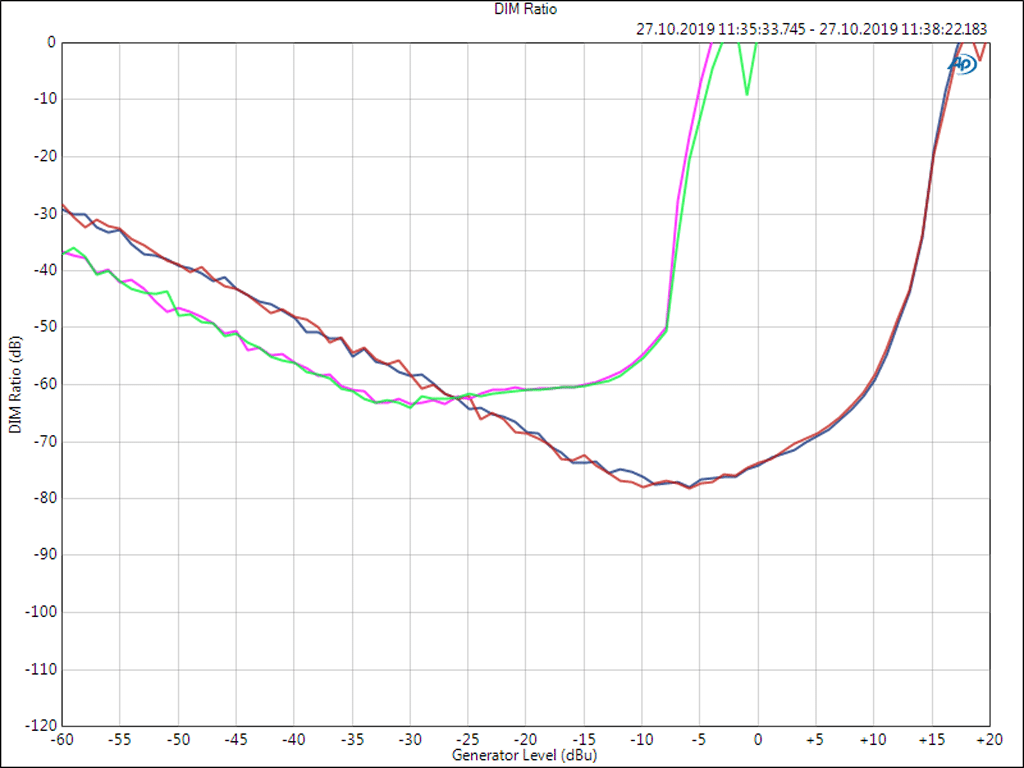Viewport: 1024px width, 768px height.
Task: Click the +10 tick on the horizontal axis
Action: coord(872,739)
